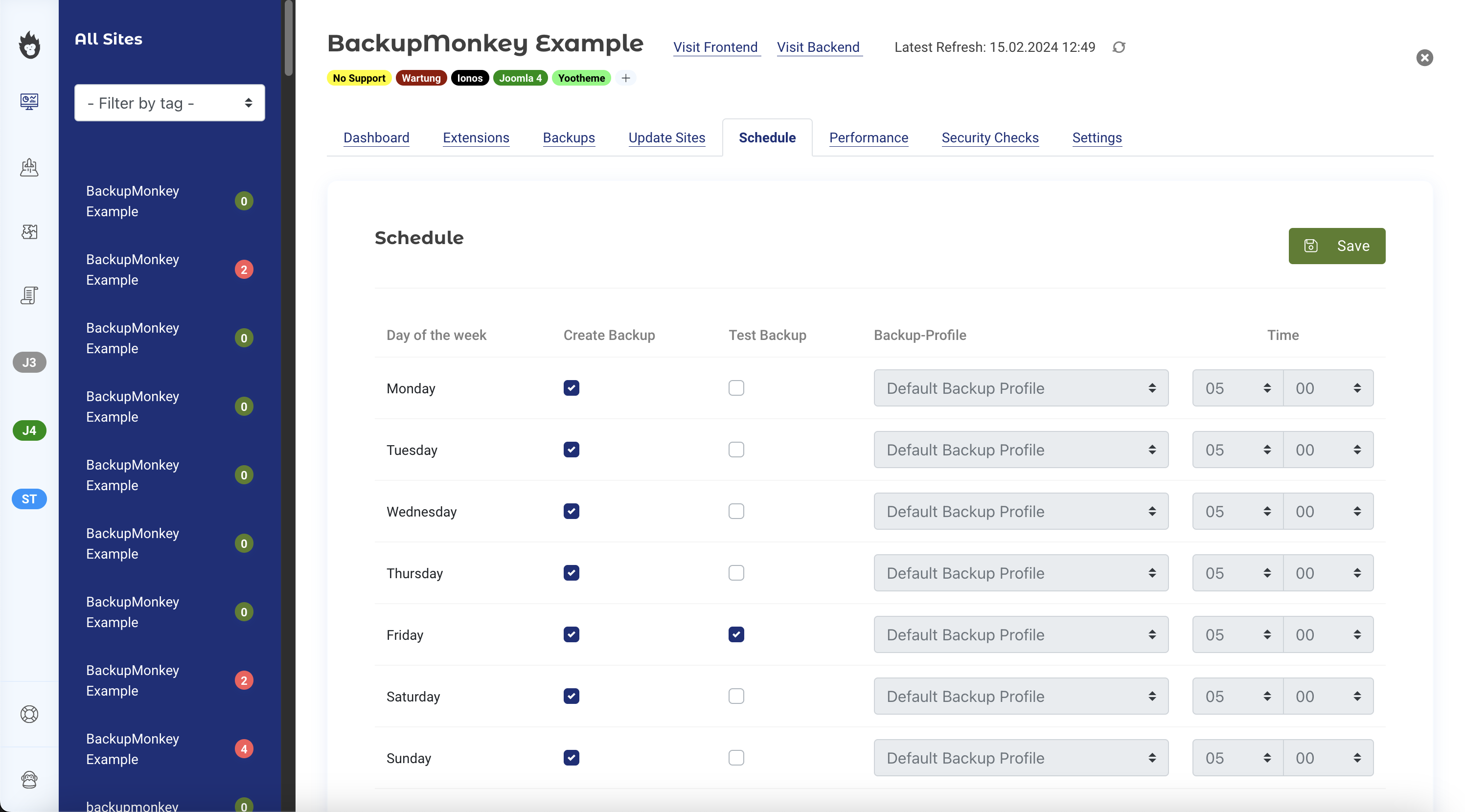This screenshot has height=812, width=1465.
Task: Open the lifebuoy support icon
Action: point(29,714)
